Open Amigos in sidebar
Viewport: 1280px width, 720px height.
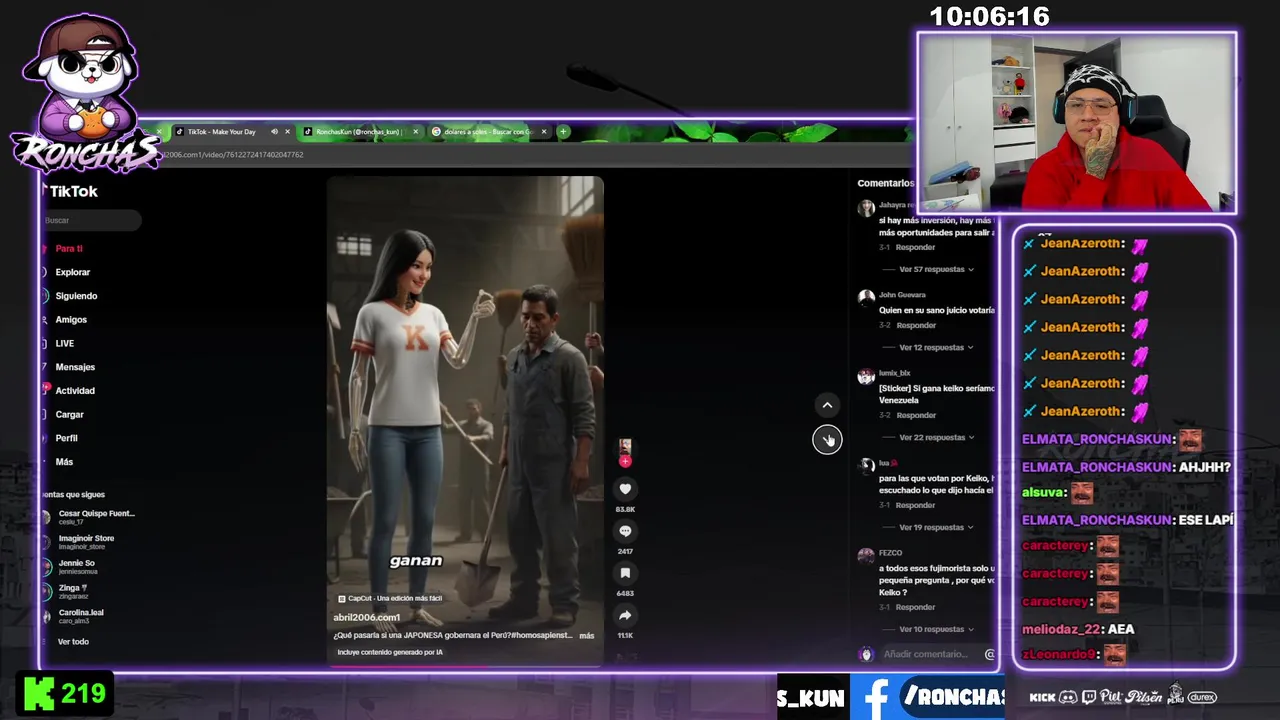(x=71, y=320)
